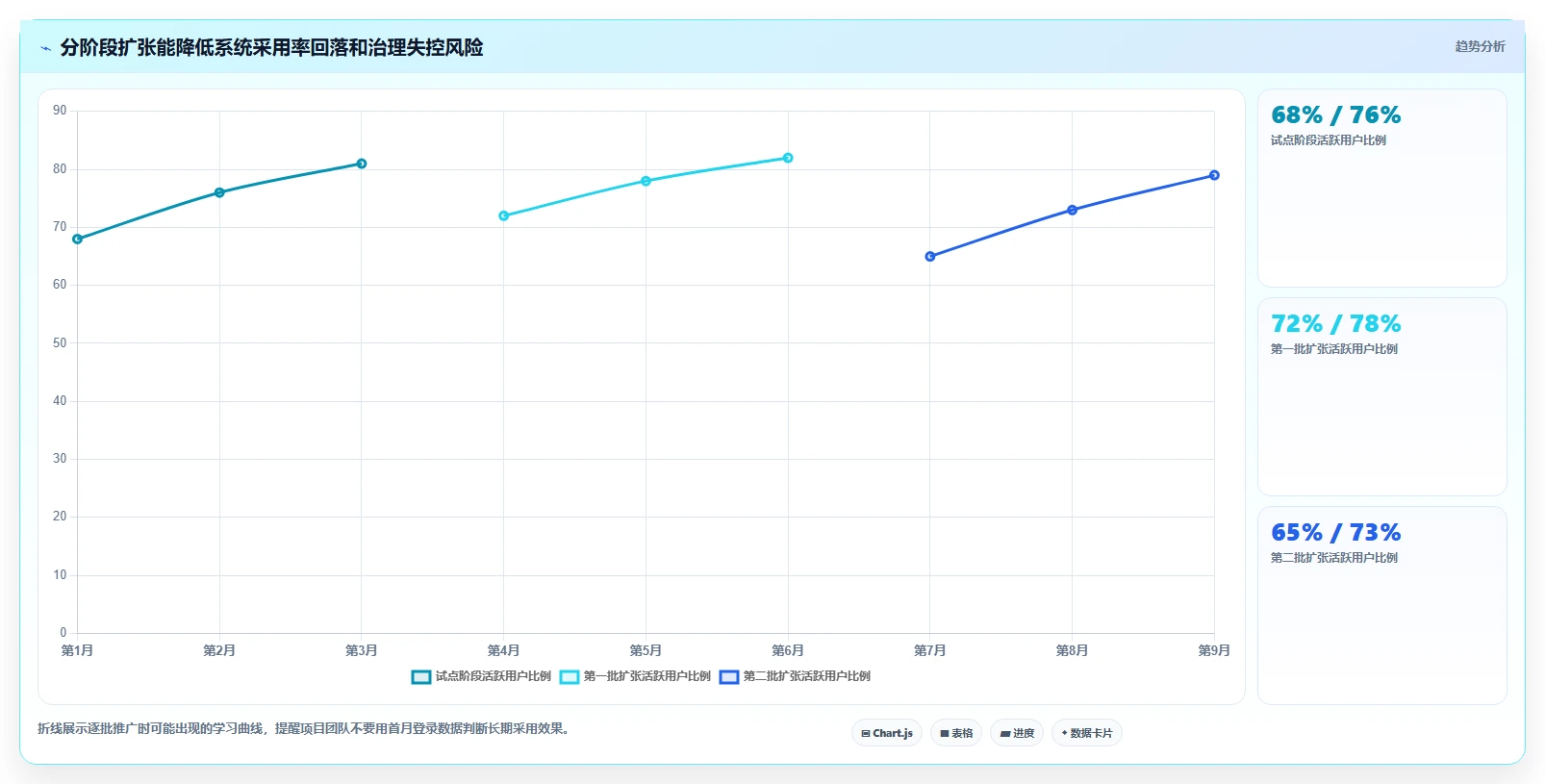
Task: Click the 0 y-axis label
Action: click(x=63, y=633)
